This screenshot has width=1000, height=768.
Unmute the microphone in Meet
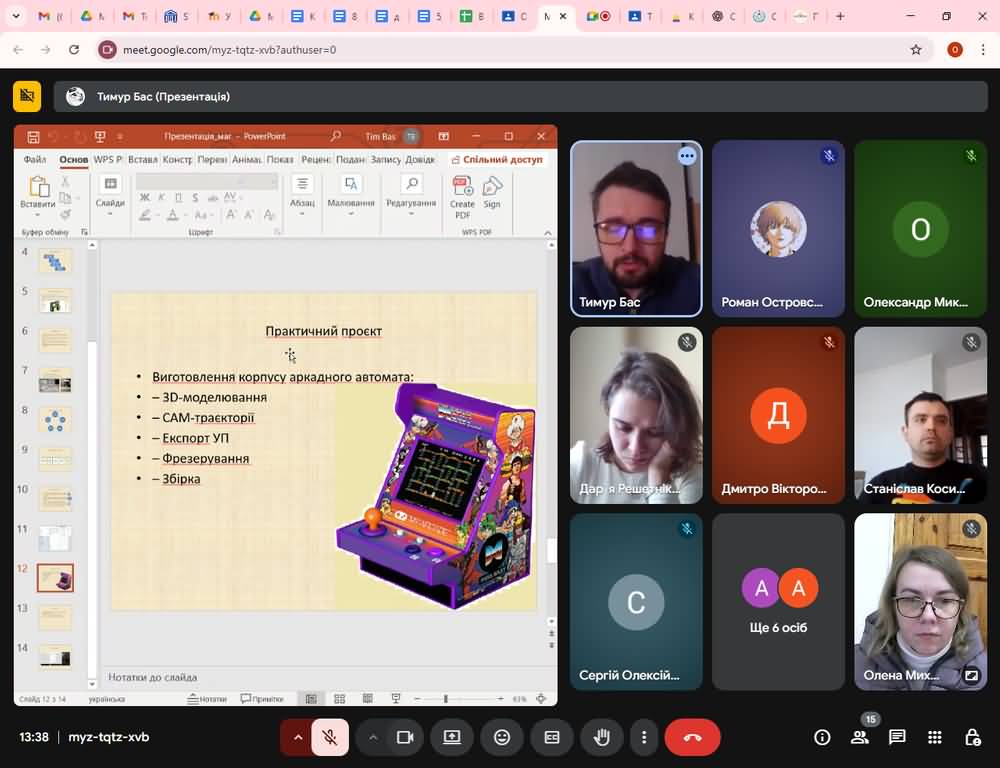coord(329,737)
